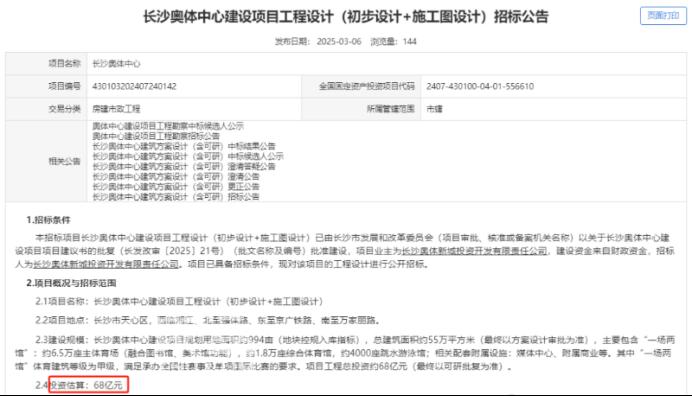Click the 所属管辖范围 field label

coord(391,109)
